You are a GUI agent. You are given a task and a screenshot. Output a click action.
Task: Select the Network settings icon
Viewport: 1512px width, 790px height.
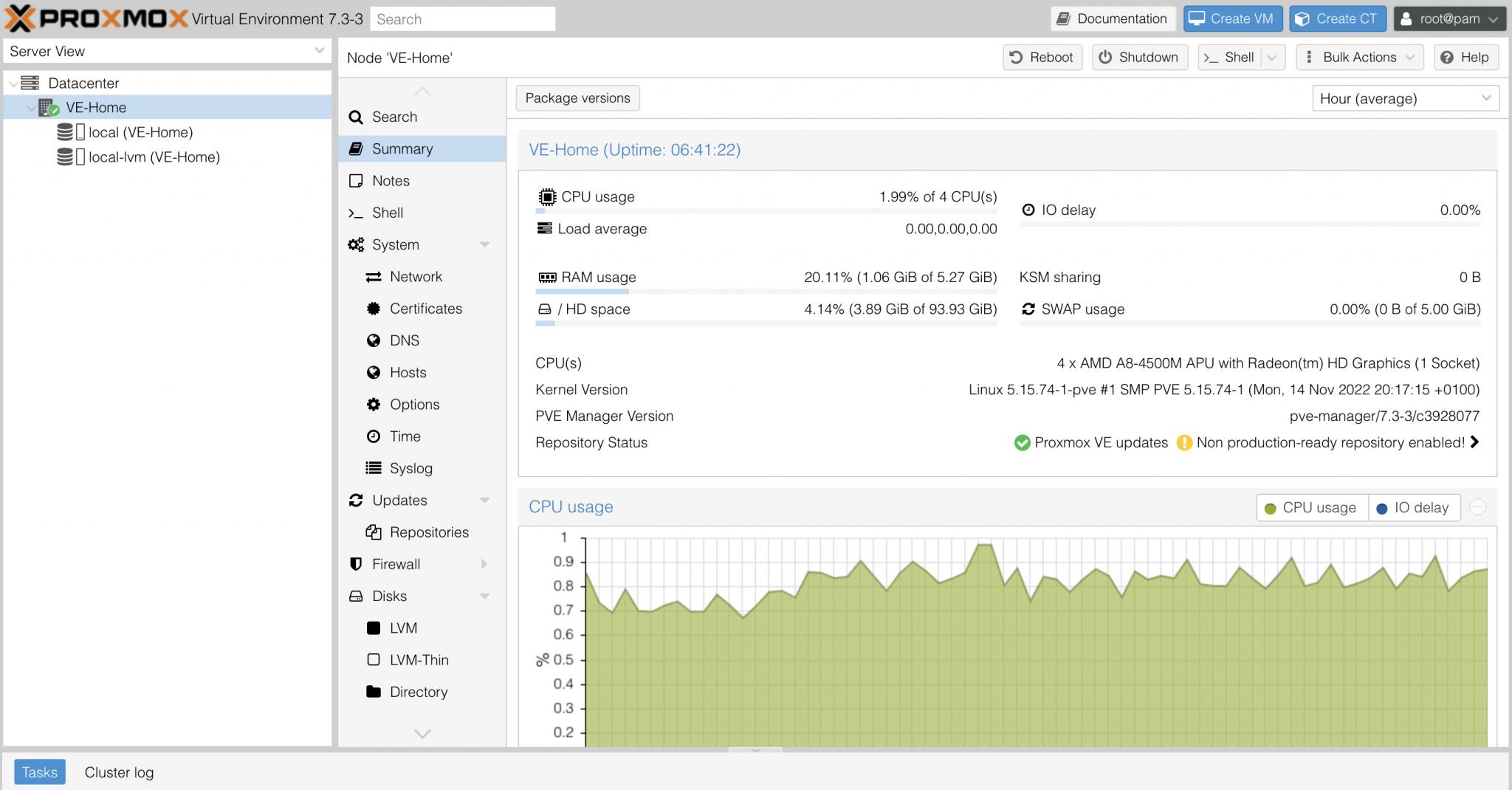tap(374, 276)
